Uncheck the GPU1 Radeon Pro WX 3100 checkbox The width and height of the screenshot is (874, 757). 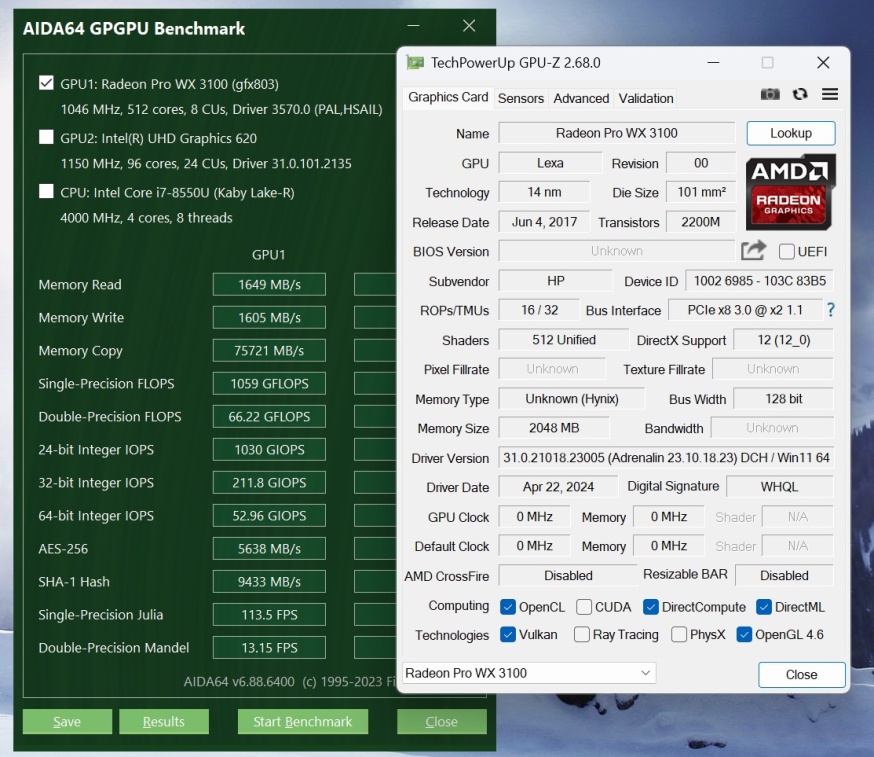(x=46, y=83)
